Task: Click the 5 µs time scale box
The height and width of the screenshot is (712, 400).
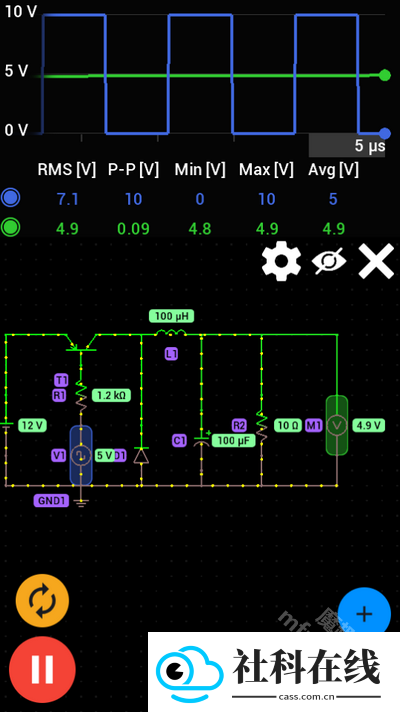Action: (347, 145)
